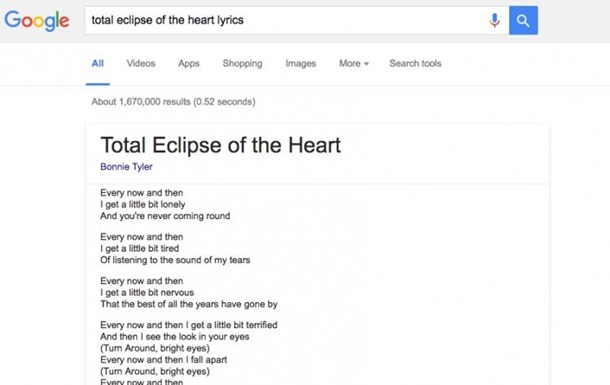Click the results count text

(x=173, y=102)
